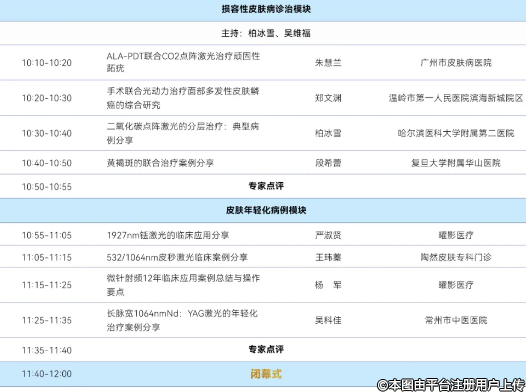
Task: Click 哈尔滨医科大学附属第二医院 affiliation
Action: (456, 133)
